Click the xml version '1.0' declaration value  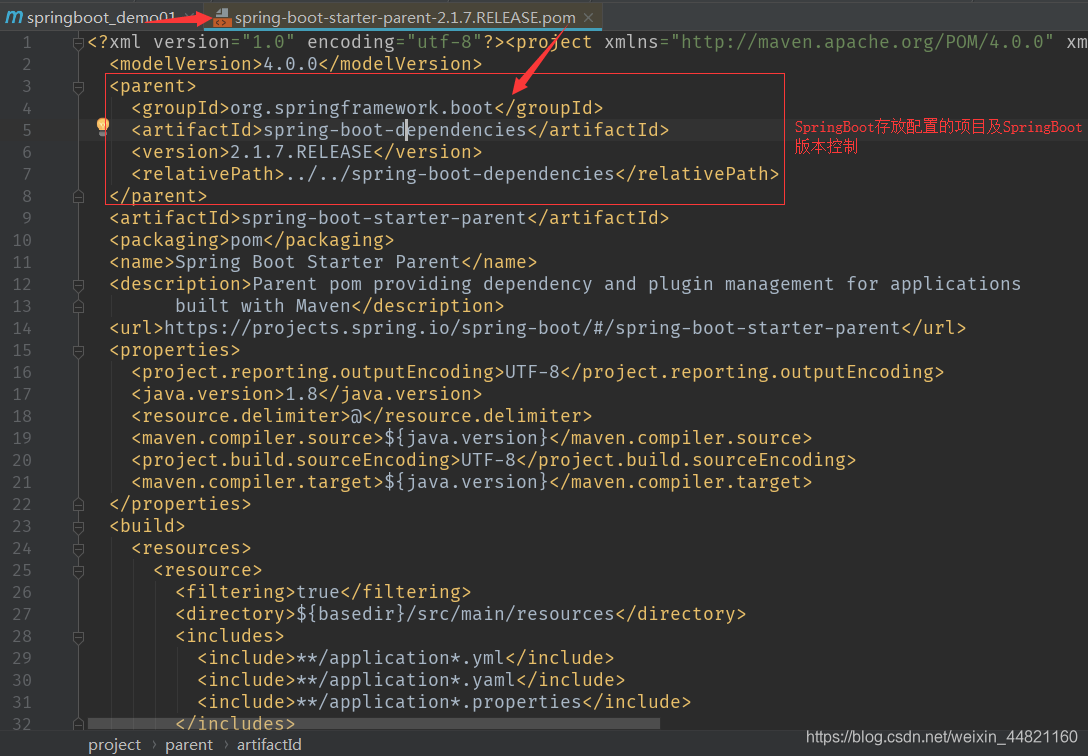[268, 42]
